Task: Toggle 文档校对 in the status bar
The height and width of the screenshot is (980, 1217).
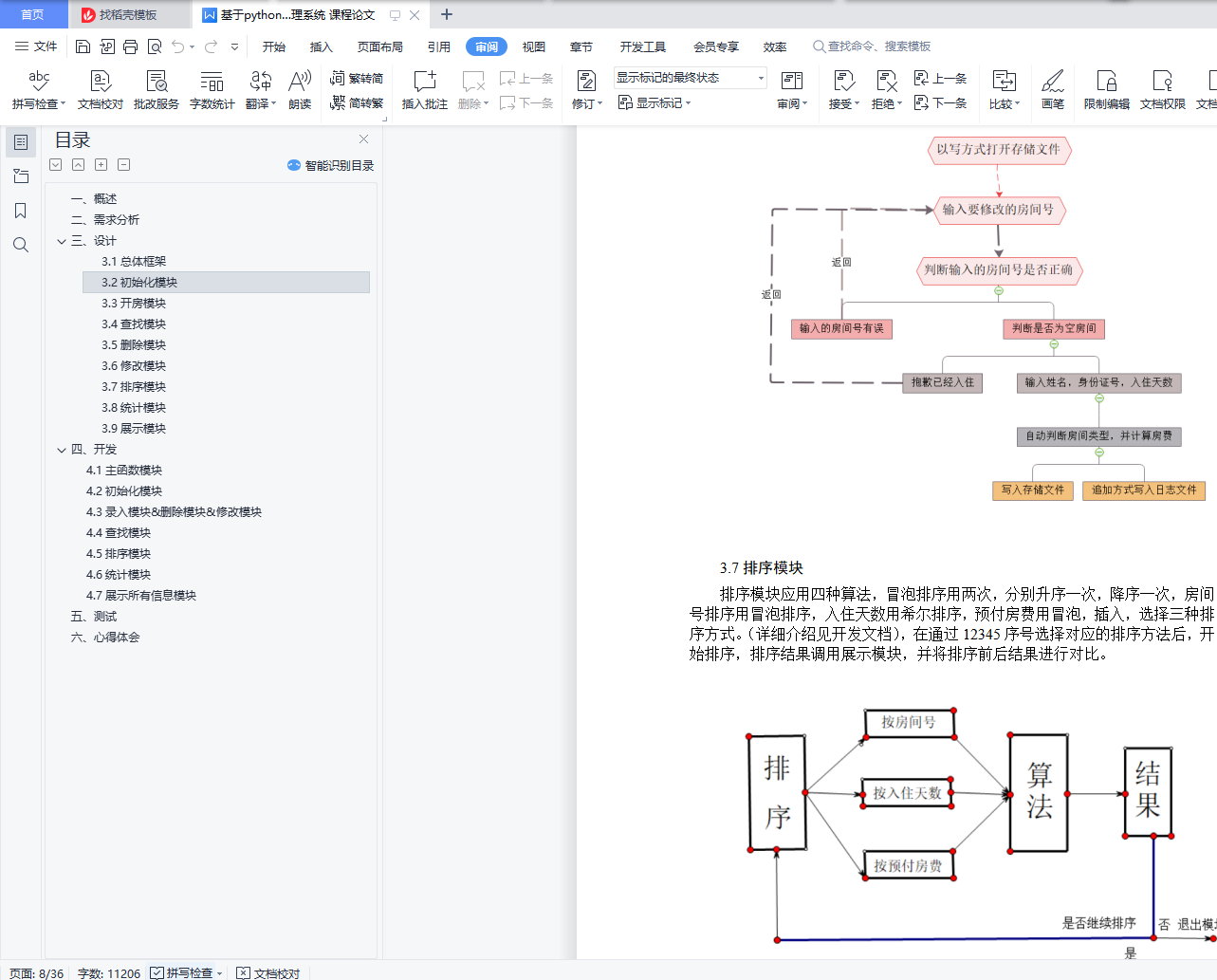Action: pyautogui.click(x=268, y=972)
